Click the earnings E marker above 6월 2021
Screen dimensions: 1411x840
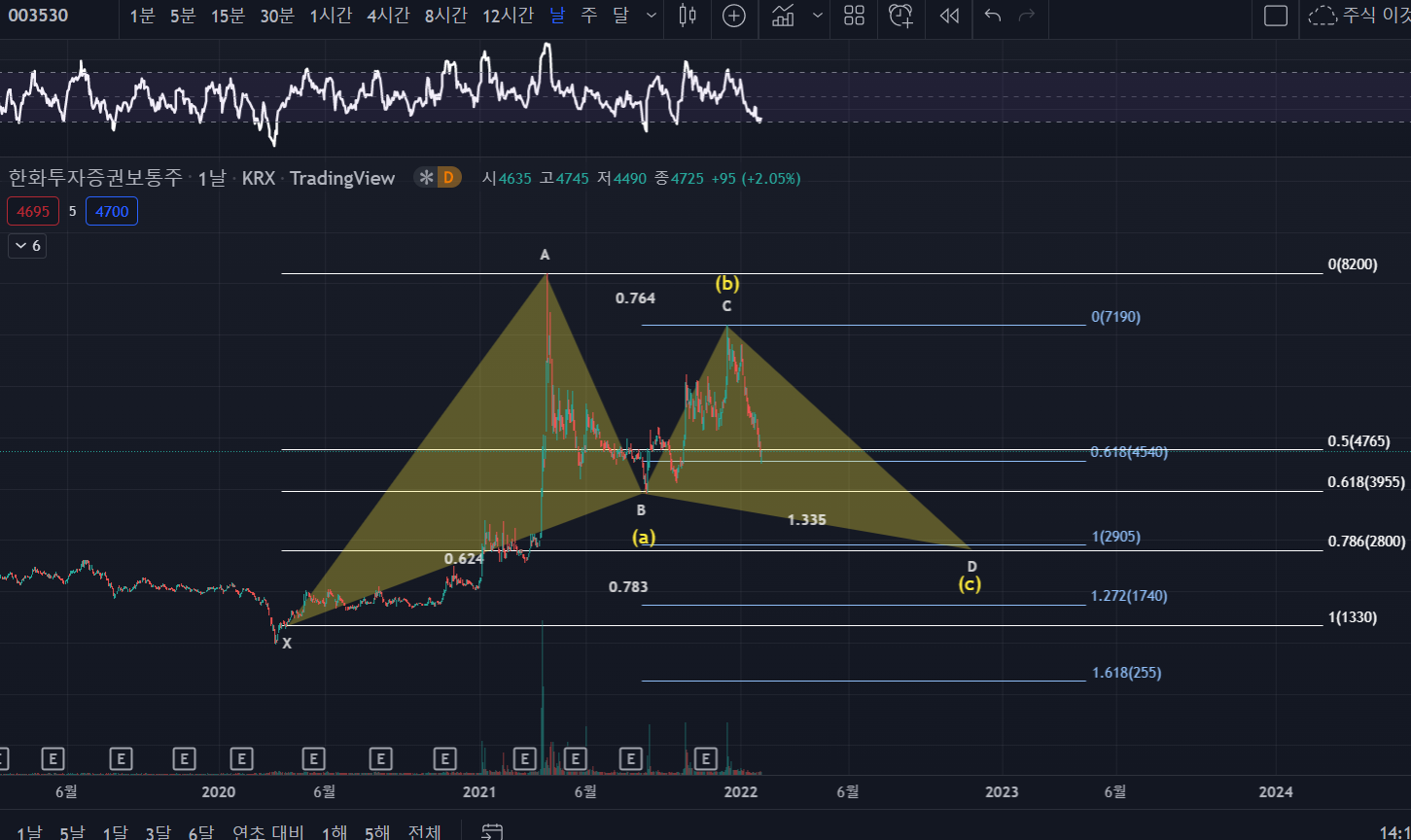click(x=575, y=758)
